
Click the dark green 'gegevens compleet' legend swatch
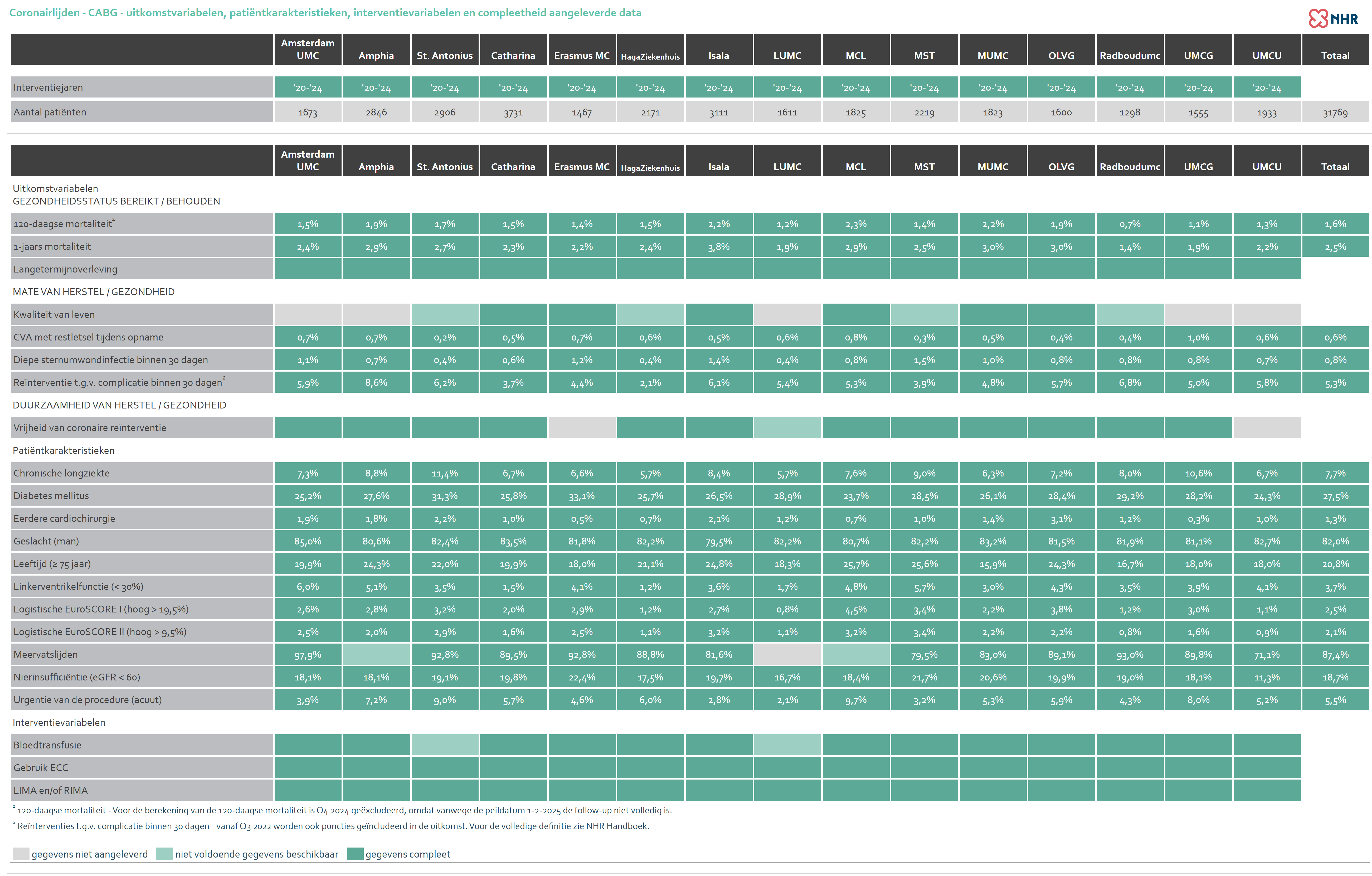click(x=355, y=854)
